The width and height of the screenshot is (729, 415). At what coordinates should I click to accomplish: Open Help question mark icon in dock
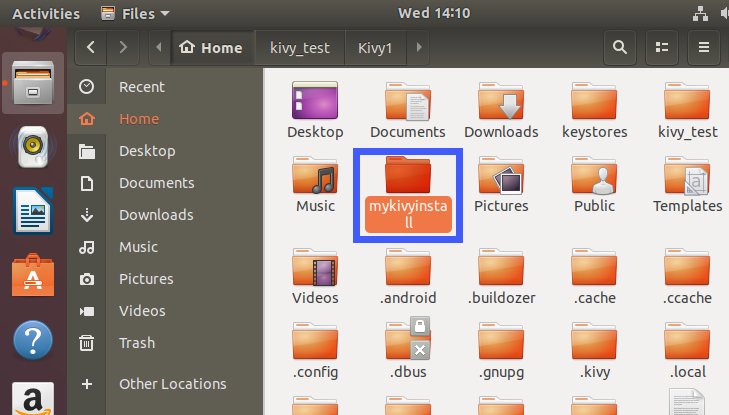coord(33,340)
